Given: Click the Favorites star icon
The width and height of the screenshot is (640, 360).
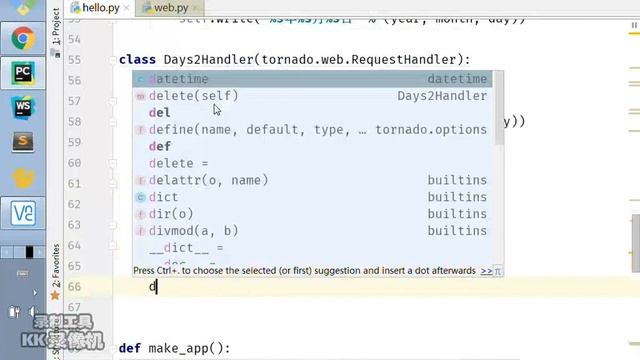Looking at the screenshot, I should click(x=55, y=296).
